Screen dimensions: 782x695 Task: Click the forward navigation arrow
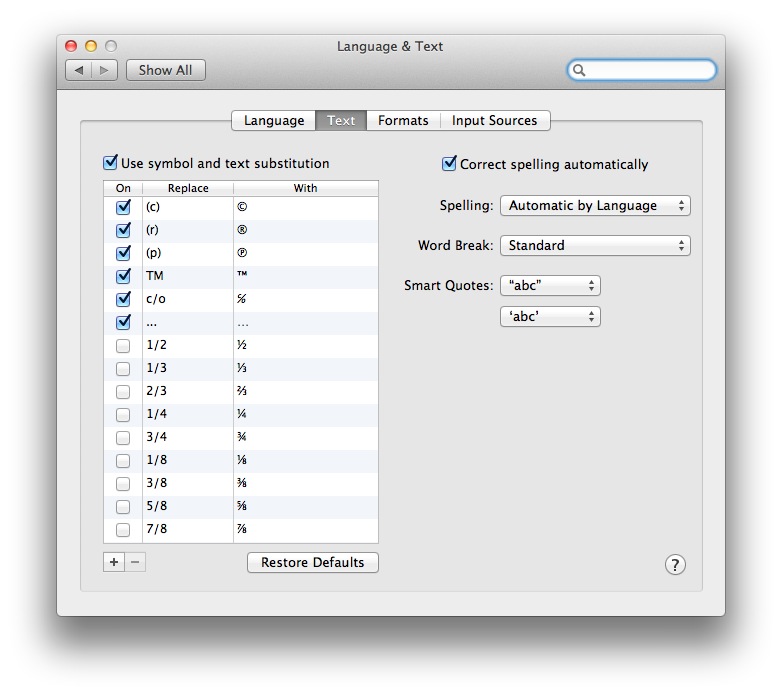click(x=105, y=70)
